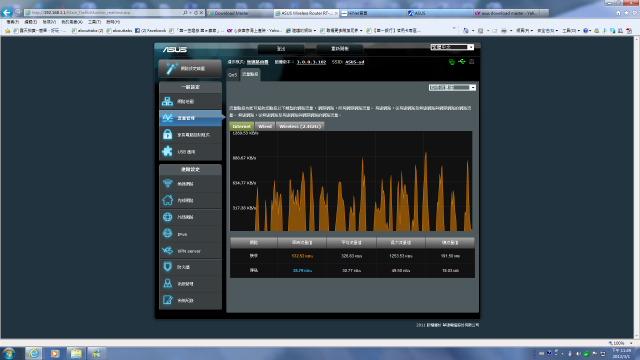
Task: Click the SSID ASUS link
Action: point(354,62)
